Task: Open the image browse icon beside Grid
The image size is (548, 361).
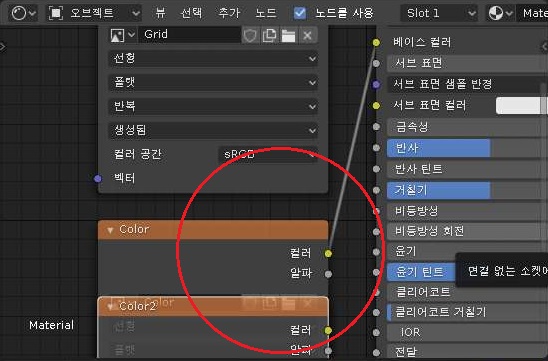Action: tap(122, 35)
